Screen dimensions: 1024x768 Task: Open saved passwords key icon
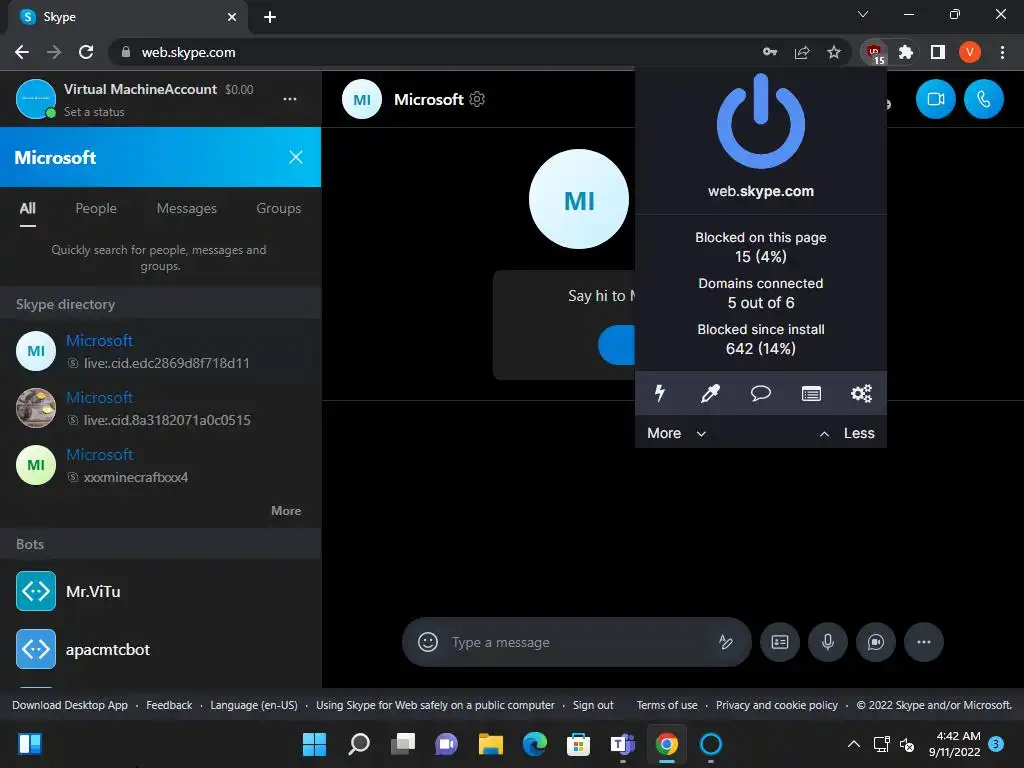770,52
